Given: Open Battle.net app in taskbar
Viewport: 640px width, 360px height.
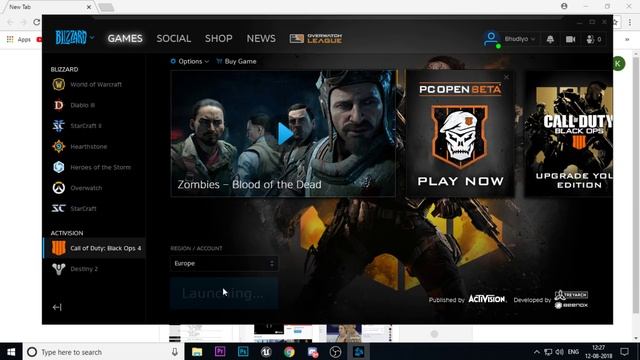Looking at the screenshot, I should click(x=359, y=352).
